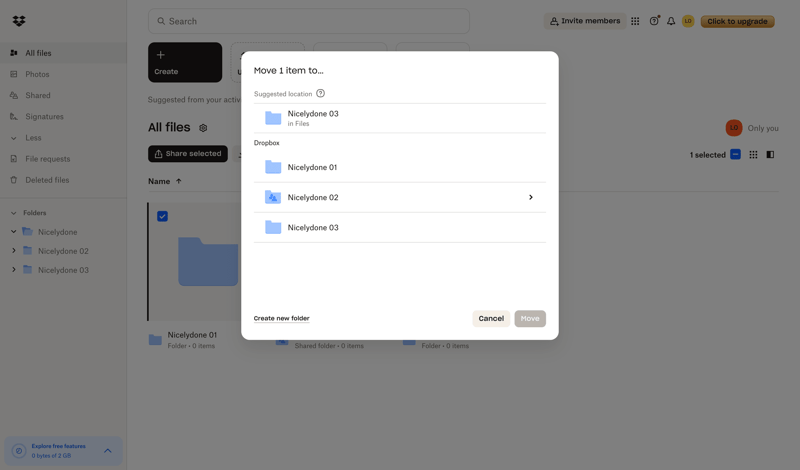Click the Share selected button
This screenshot has height=470, width=800.
click(188, 154)
